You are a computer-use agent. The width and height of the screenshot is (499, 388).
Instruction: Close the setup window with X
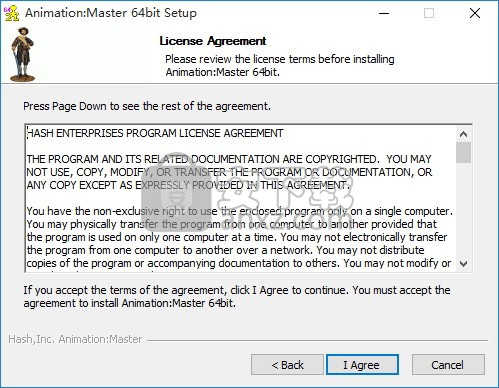click(475, 13)
